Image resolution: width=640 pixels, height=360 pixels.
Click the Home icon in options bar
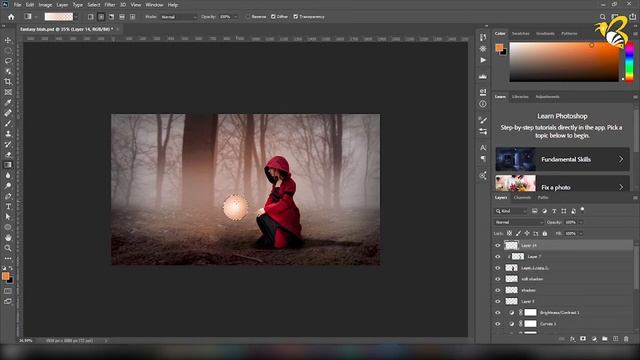(x=11, y=17)
